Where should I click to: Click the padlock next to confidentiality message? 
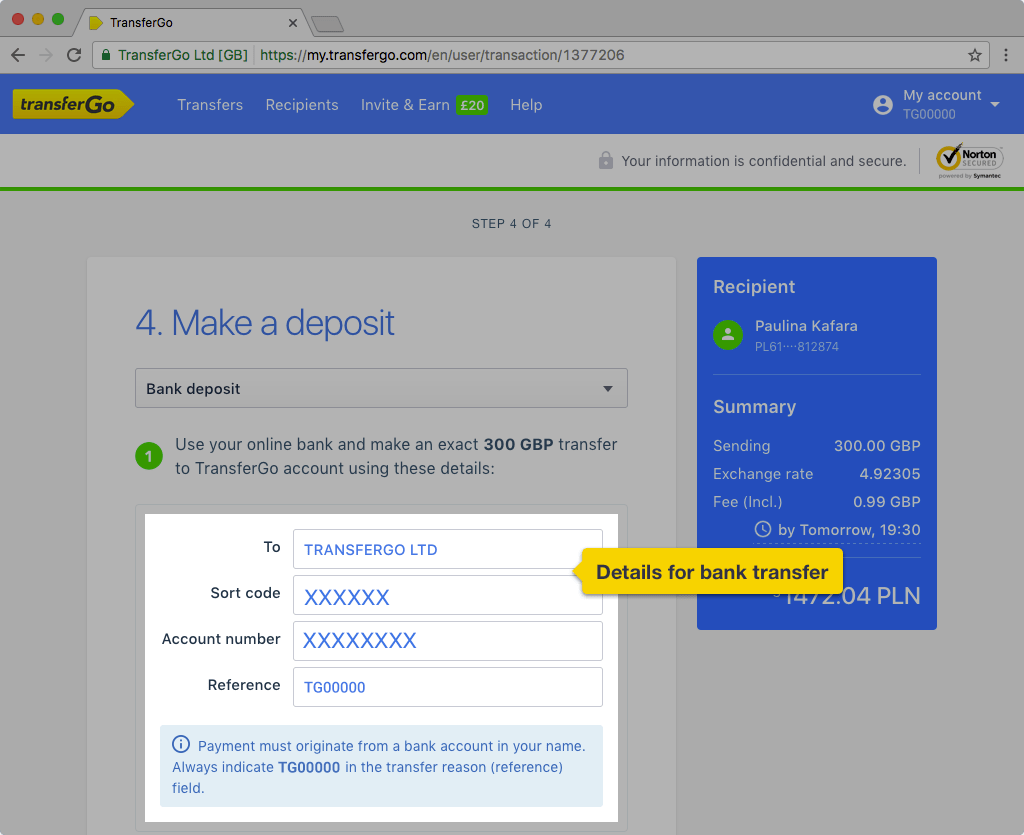coord(607,160)
